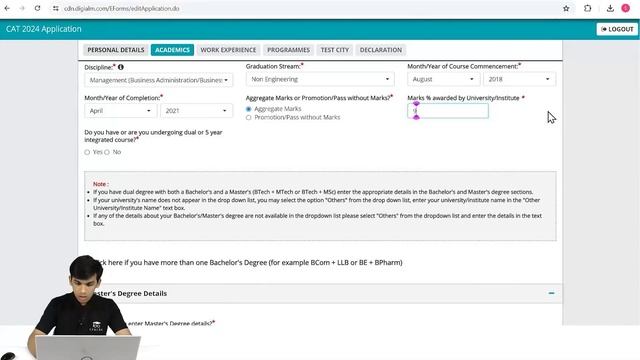The height and width of the screenshot is (360, 640).
Task: Reload the page with refresh icon
Action: point(38,8)
